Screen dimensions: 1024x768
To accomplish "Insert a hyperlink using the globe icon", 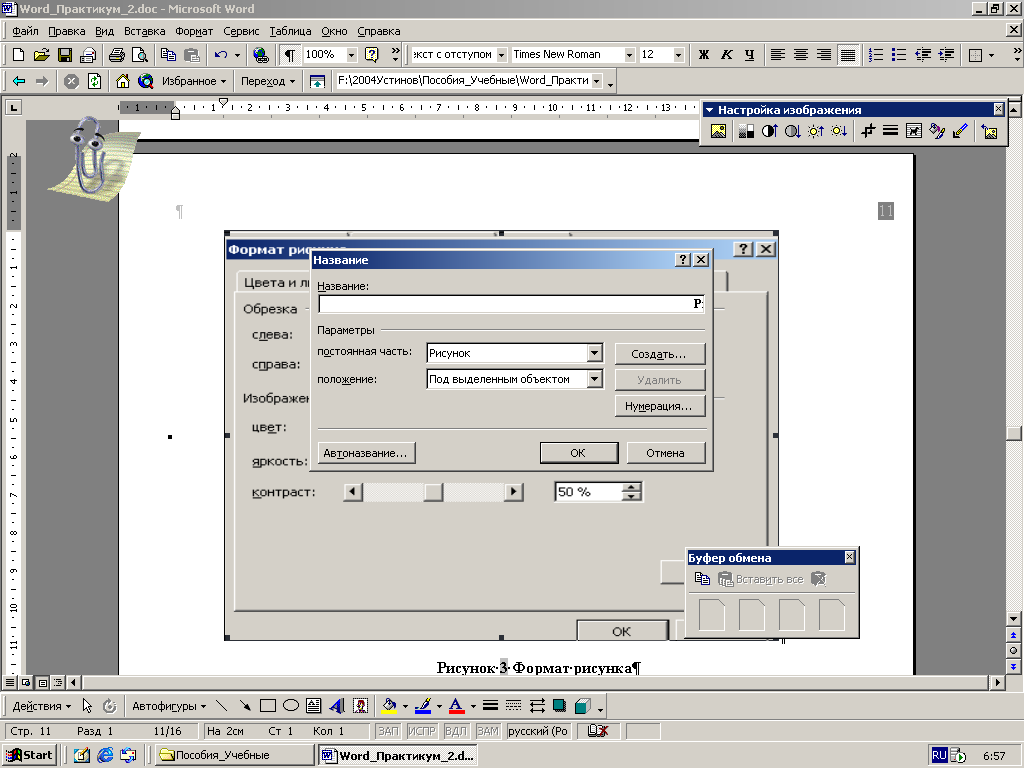I will click(261, 55).
